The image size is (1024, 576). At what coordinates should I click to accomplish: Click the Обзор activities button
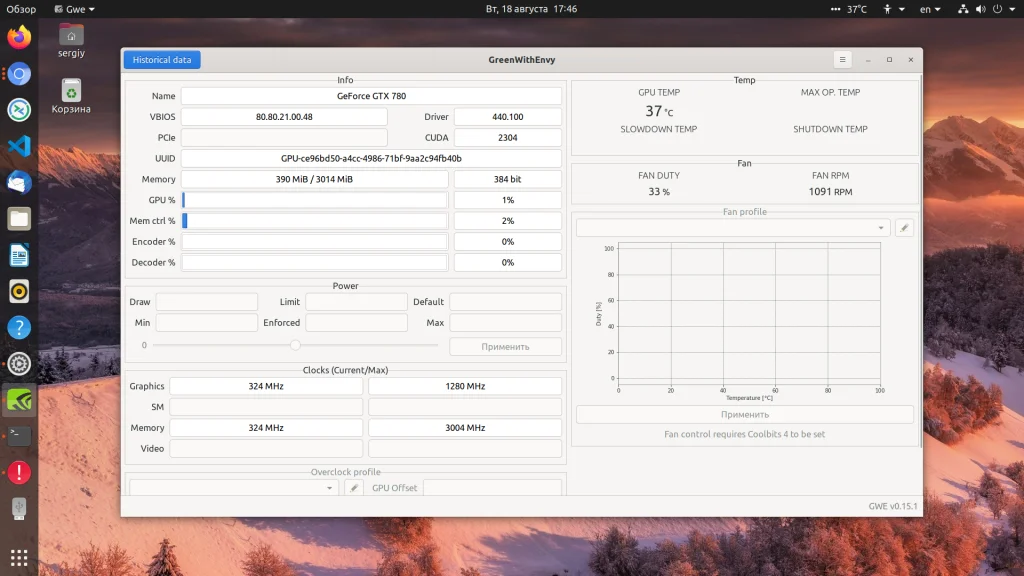pyautogui.click(x=21, y=9)
